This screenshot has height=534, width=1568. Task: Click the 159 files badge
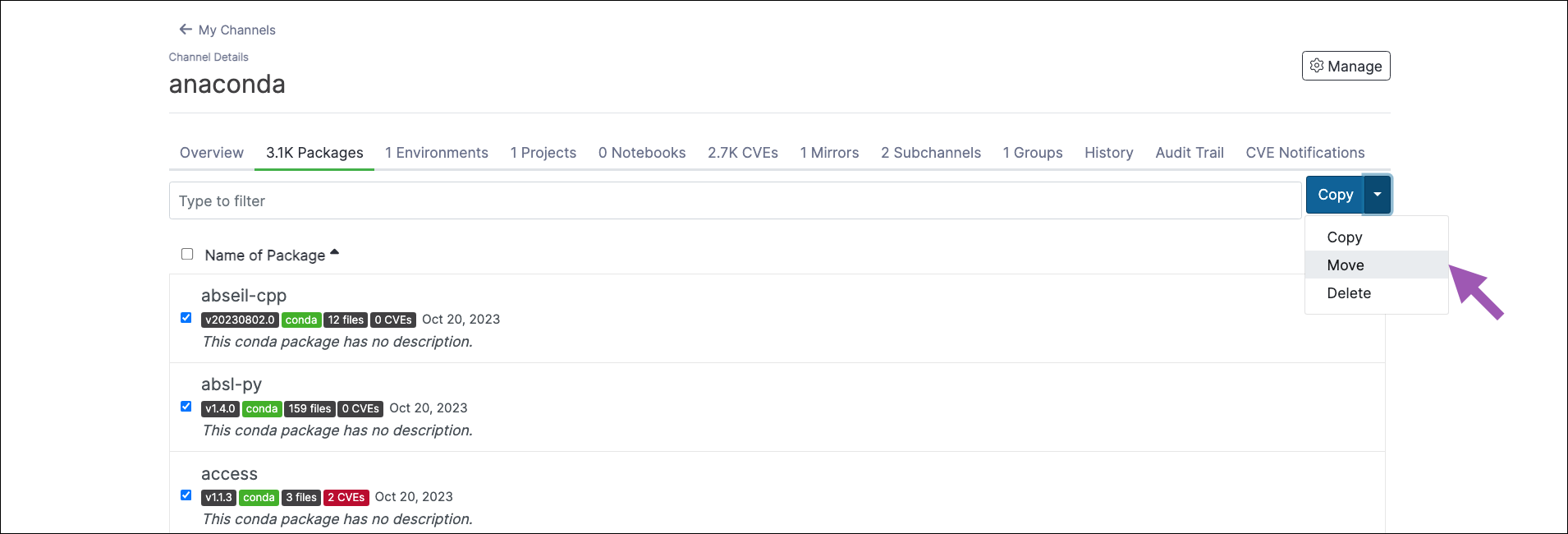pos(309,408)
